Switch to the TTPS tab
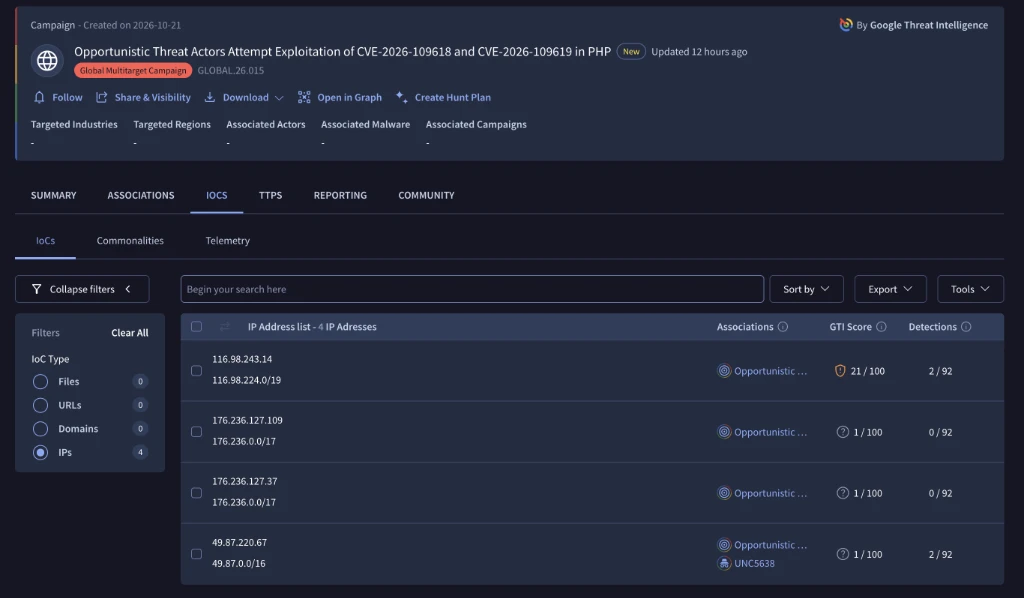This screenshot has width=1024, height=598. pyautogui.click(x=270, y=195)
